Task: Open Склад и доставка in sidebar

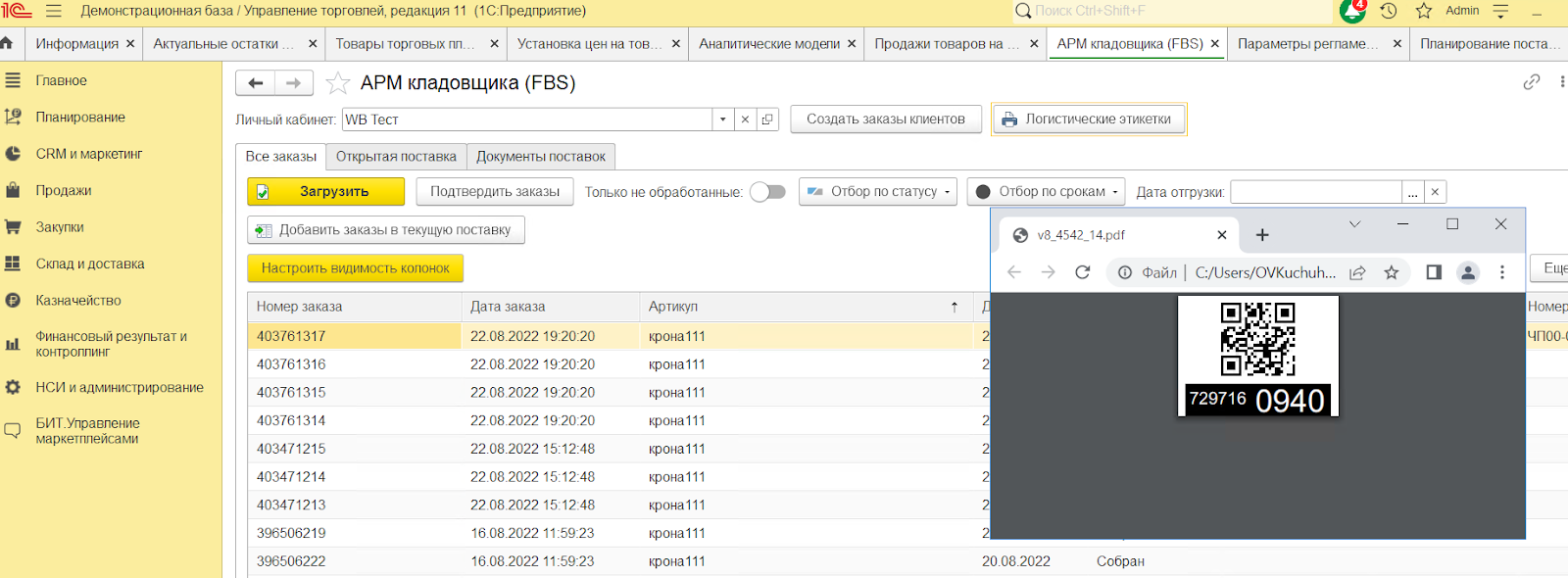Action: tap(90, 264)
